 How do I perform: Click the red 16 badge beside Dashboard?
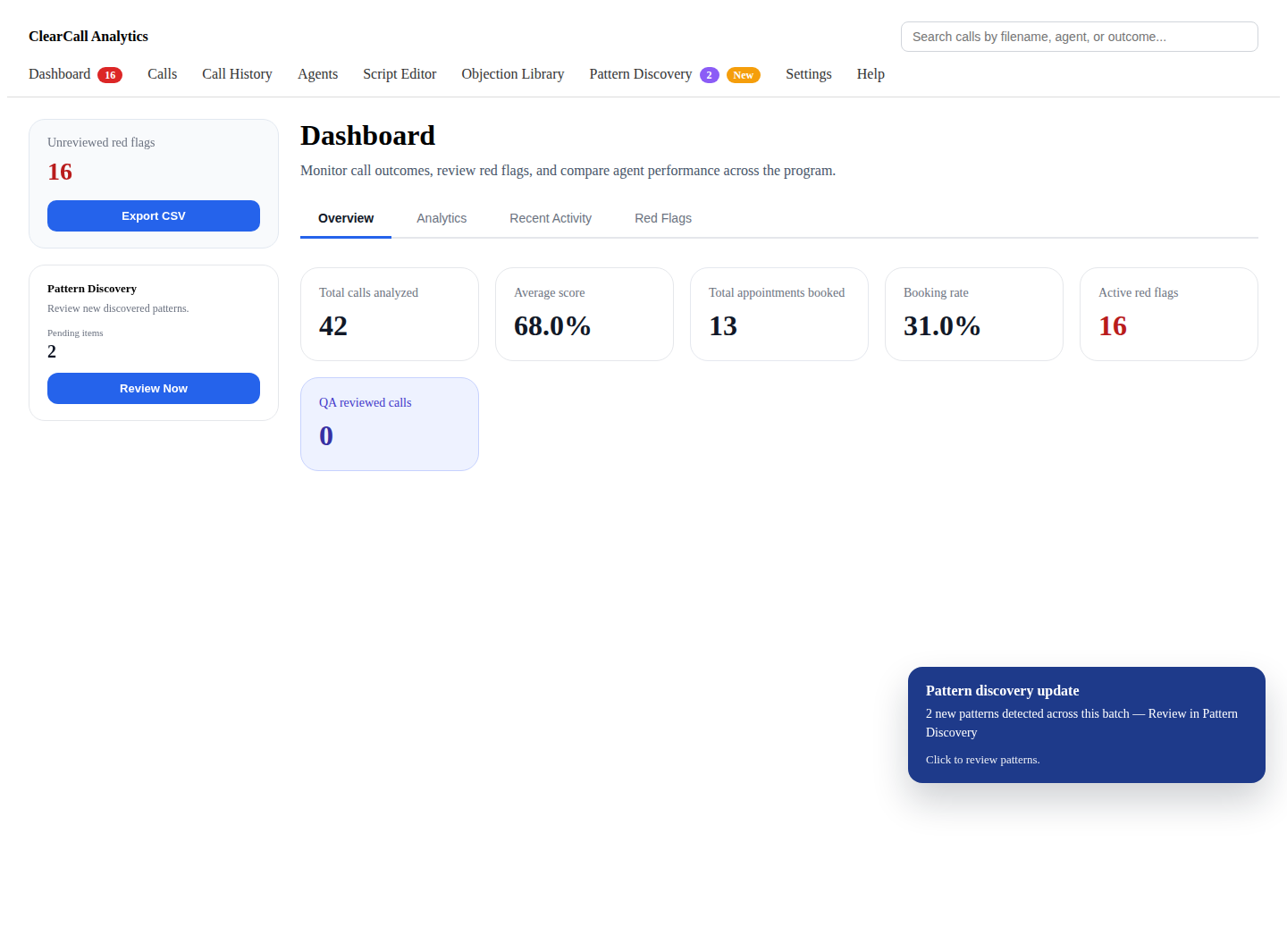click(x=110, y=75)
